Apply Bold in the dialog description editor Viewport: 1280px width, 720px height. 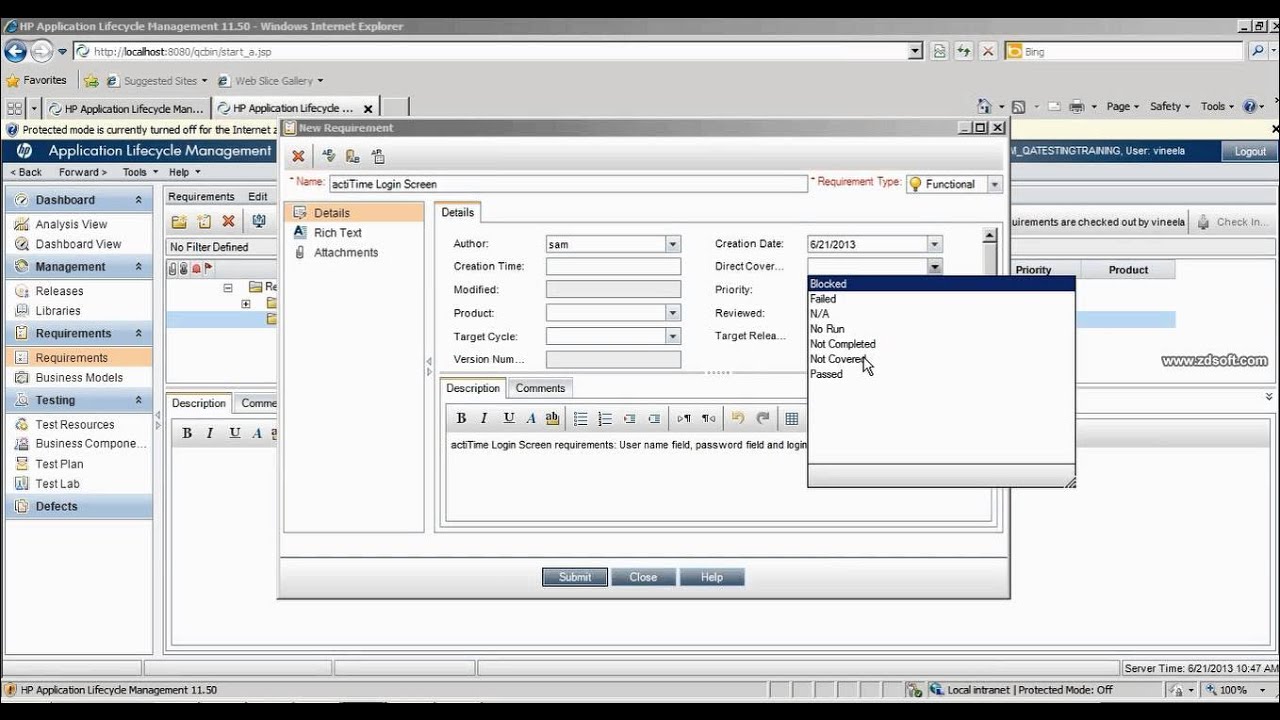pos(461,418)
